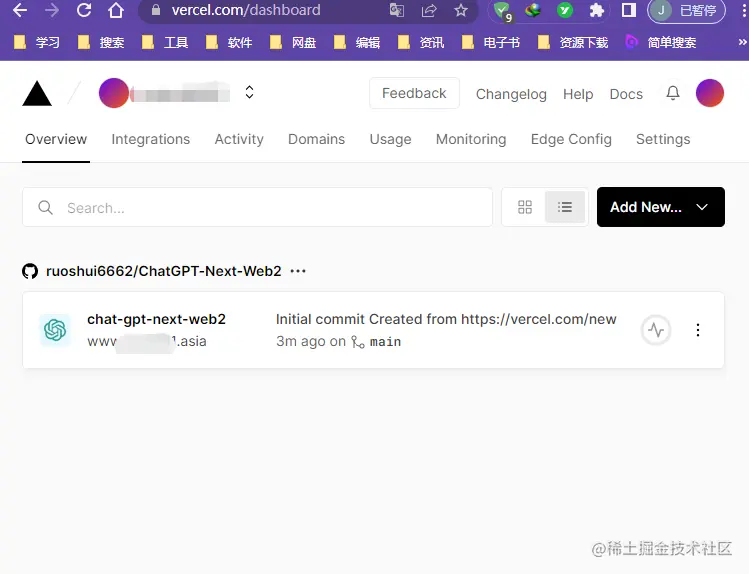This screenshot has height=574, width=749.
Task: Open the 电子书 bookmarks folder
Action: (x=491, y=43)
